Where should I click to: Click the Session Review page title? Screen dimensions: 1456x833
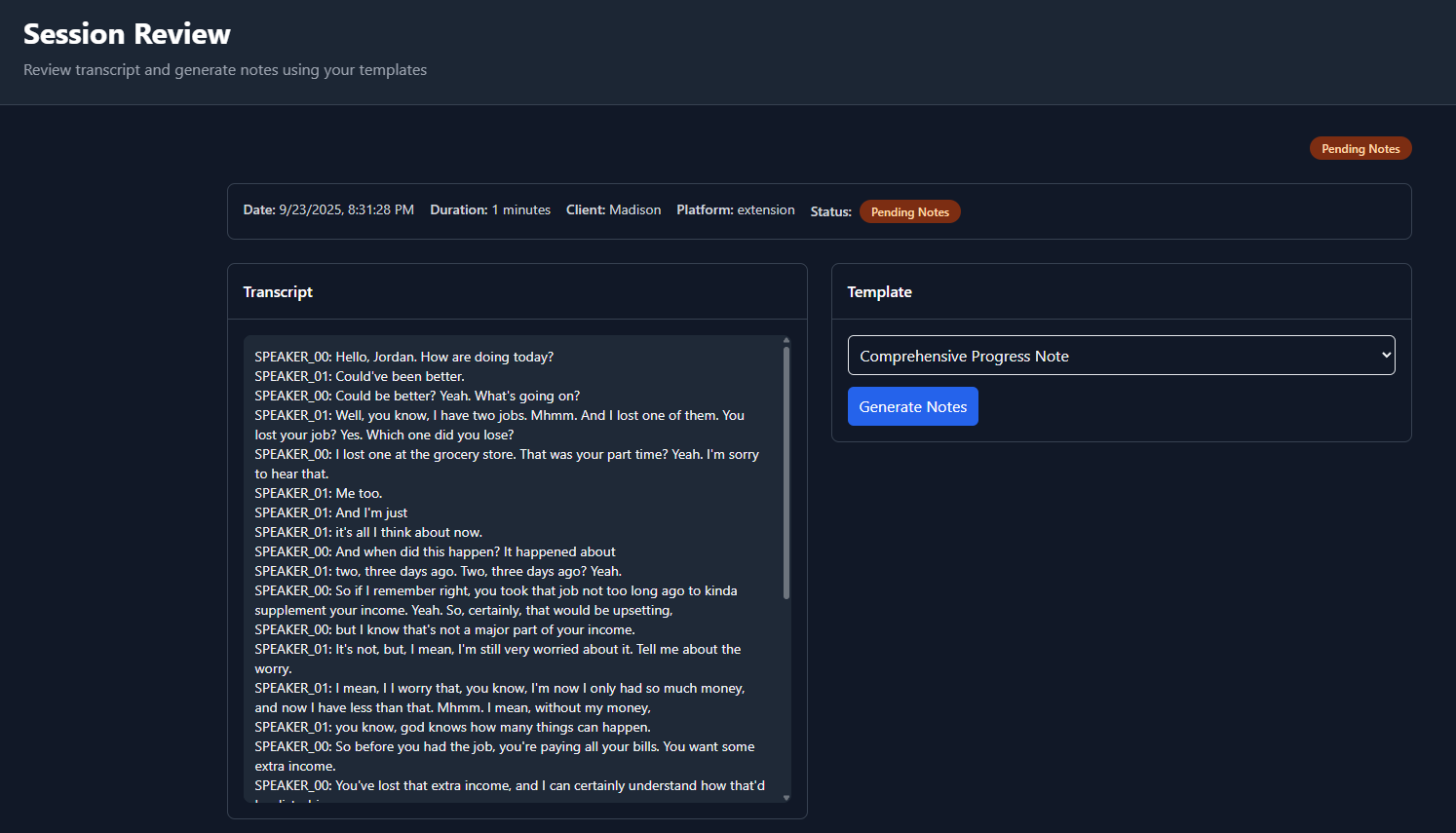click(x=127, y=34)
